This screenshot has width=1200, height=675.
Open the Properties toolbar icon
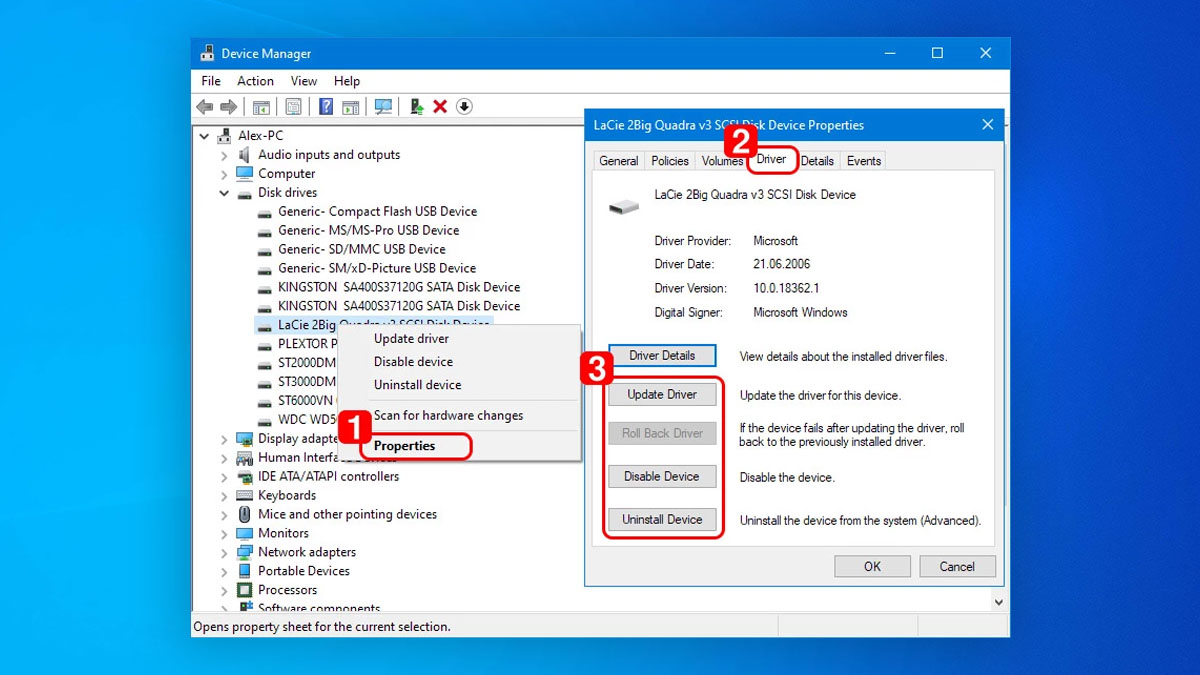[293, 107]
